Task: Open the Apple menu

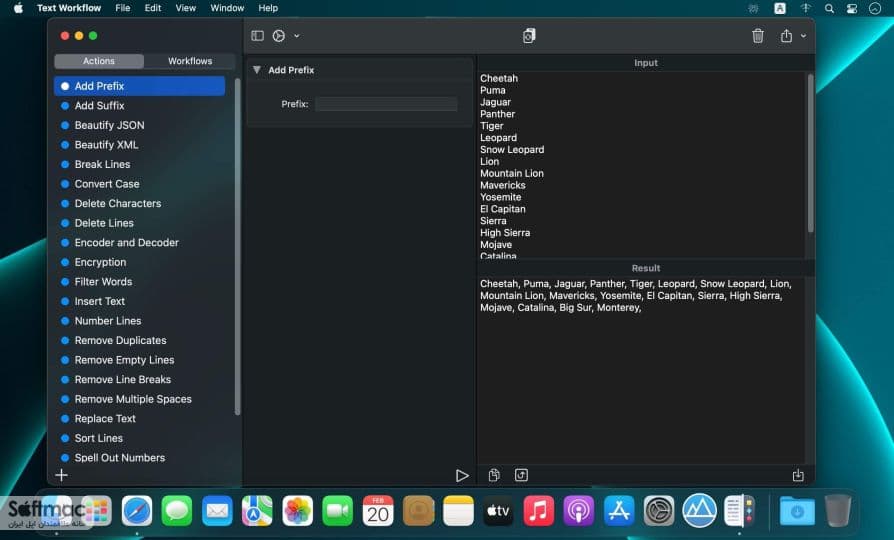Action: (18, 8)
